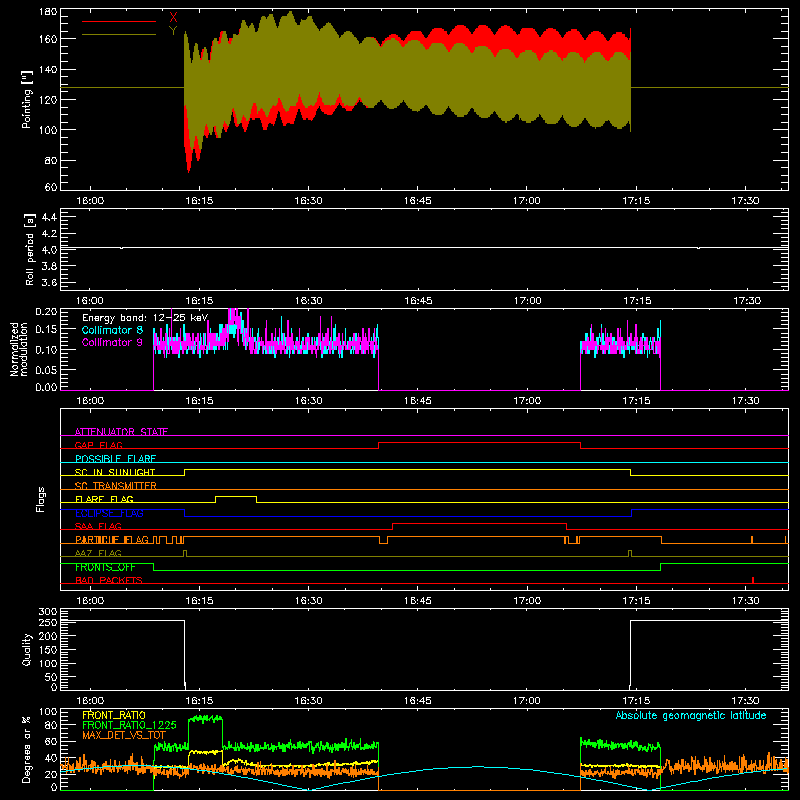
Task: Click the "Roll period" axis title
Action: tap(30, 249)
